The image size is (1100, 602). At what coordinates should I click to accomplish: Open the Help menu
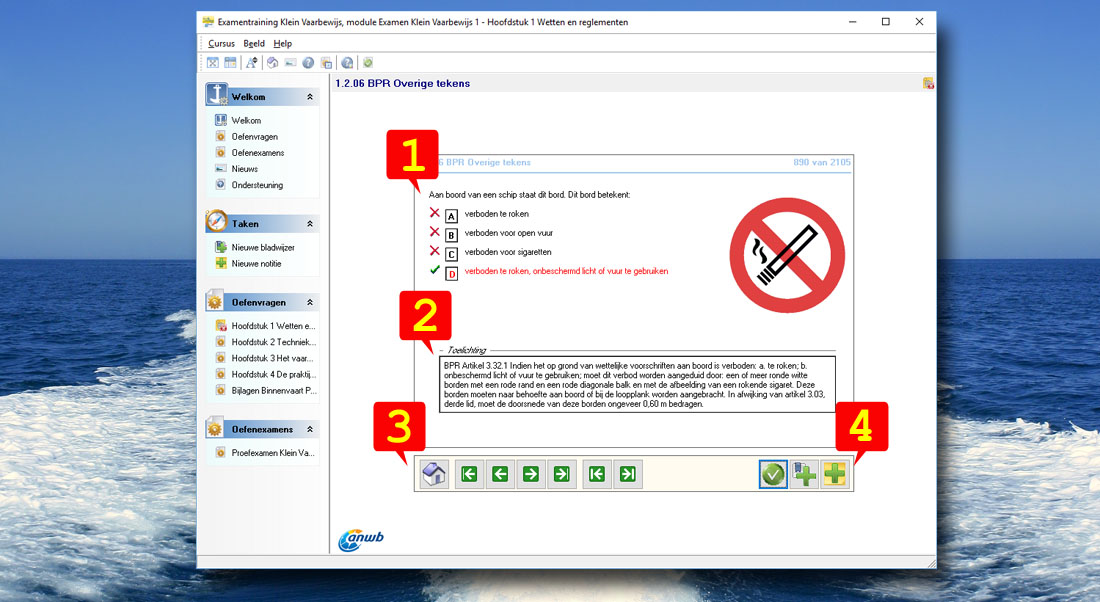(283, 44)
